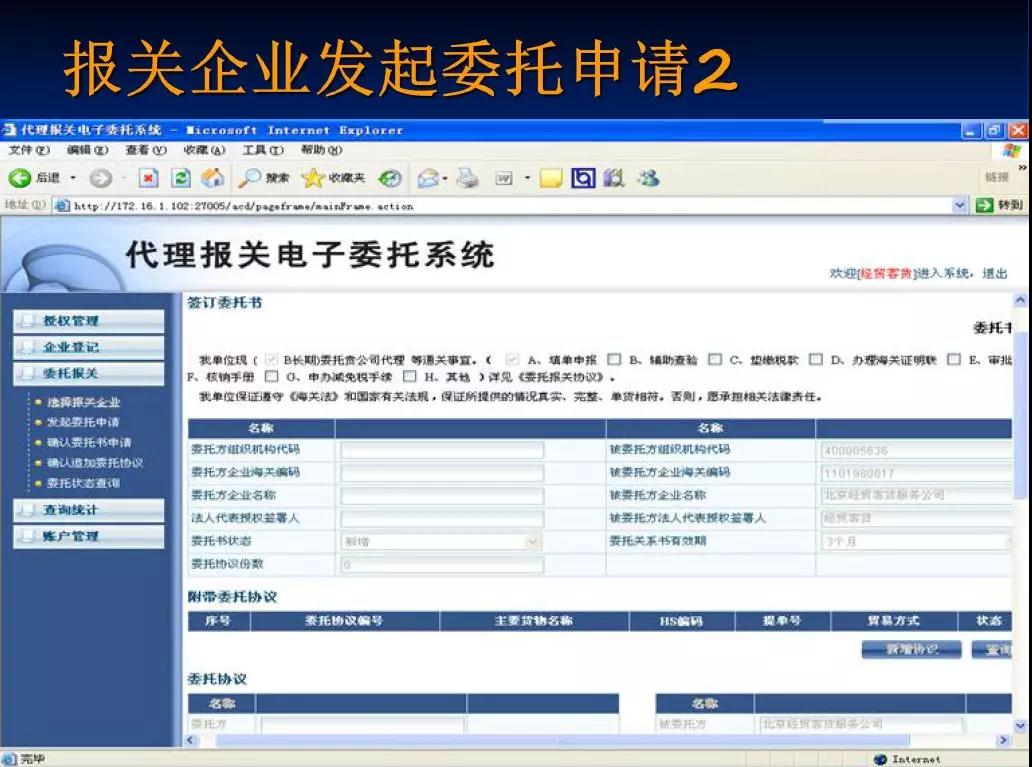Open the 编辑 menu
Viewport: 1032px width, 767px height.
pyautogui.click(x=87, y=150)
